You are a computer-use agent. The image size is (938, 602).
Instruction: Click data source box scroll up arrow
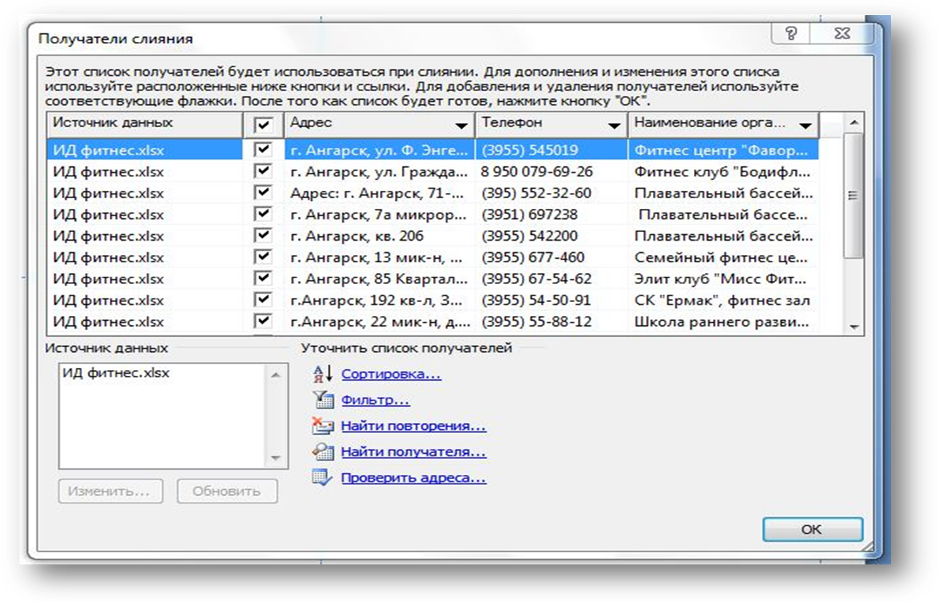coord(275,375)
